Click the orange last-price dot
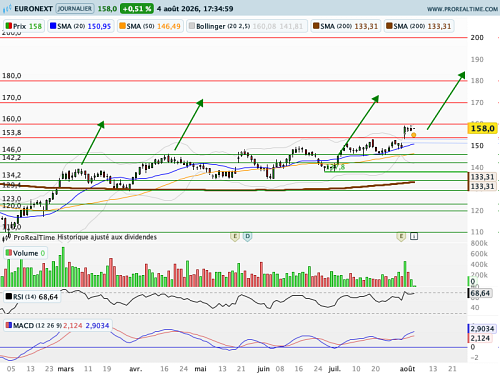The image size is (500, 375). [414, 135]
